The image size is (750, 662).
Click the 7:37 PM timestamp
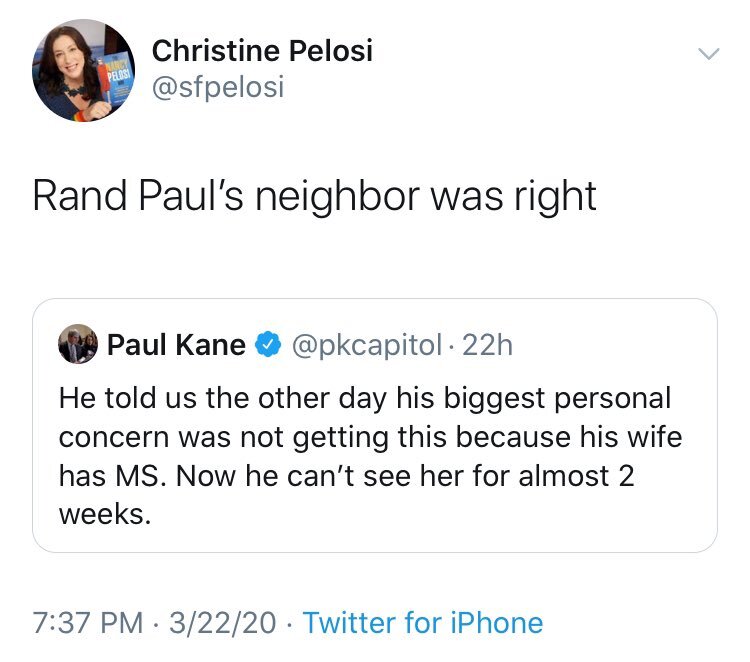(x=88, y=623)
